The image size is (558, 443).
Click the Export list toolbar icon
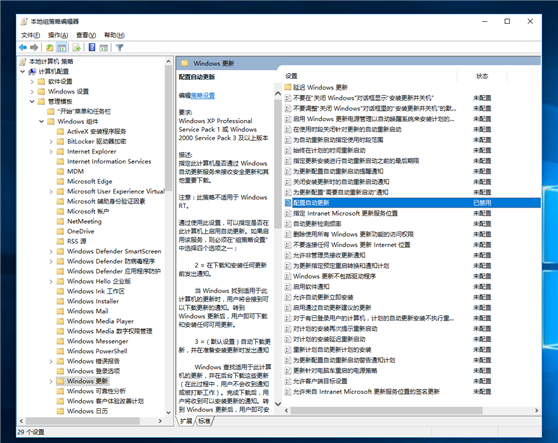[77, 47]
